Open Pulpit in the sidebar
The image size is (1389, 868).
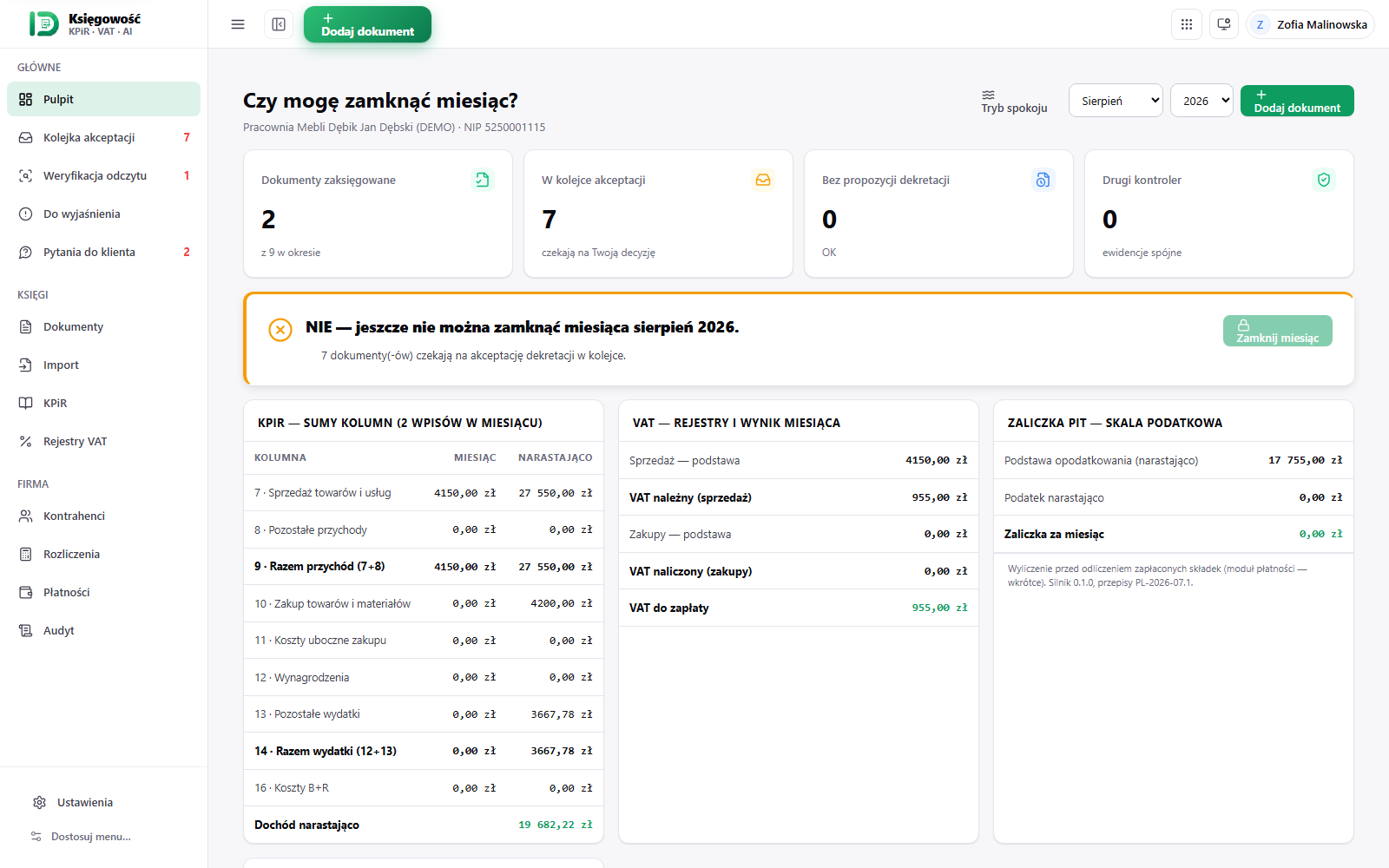coord(103,99)
